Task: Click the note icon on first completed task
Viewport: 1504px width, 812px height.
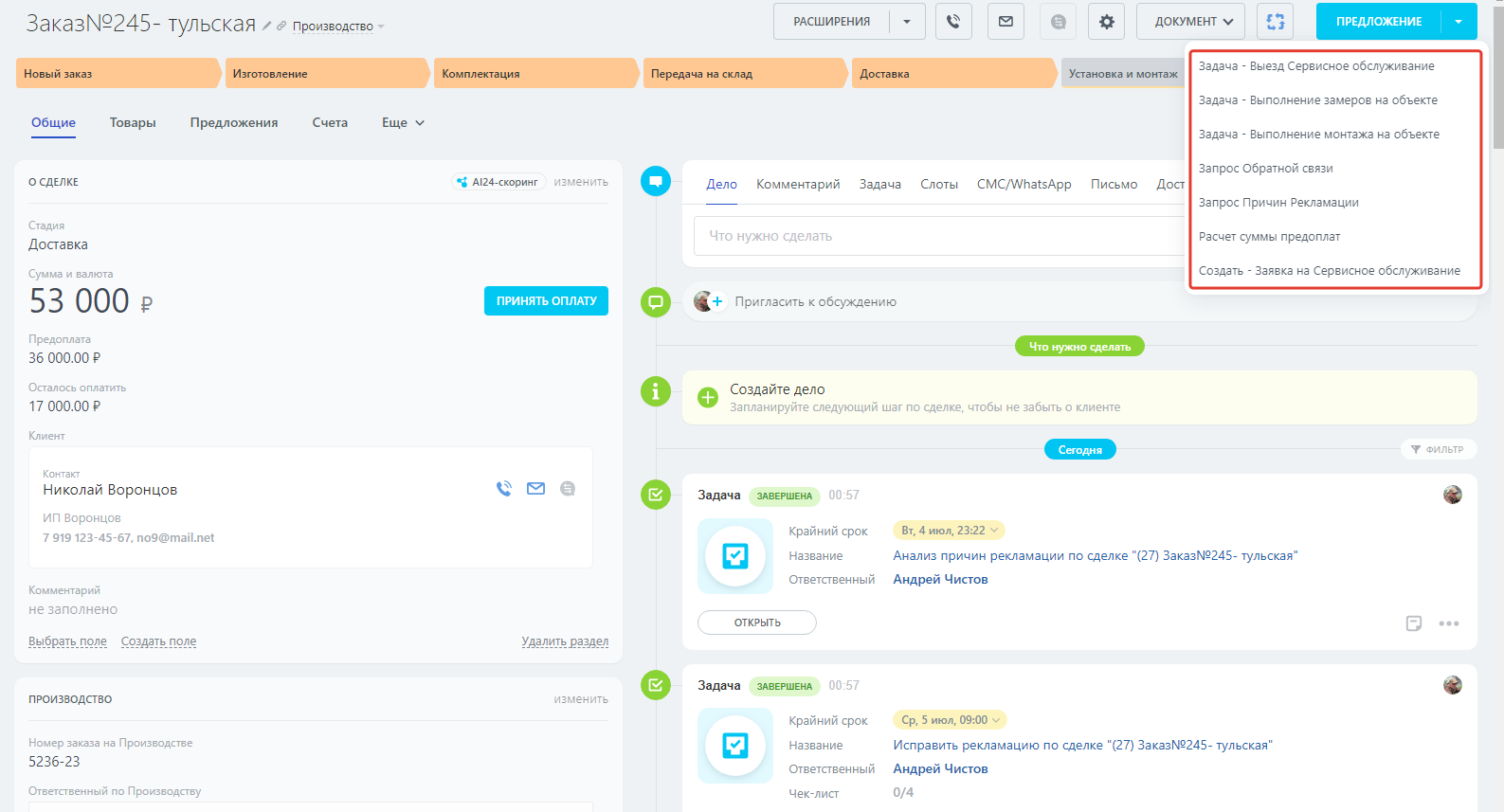Action: (x=1414, y=623)
